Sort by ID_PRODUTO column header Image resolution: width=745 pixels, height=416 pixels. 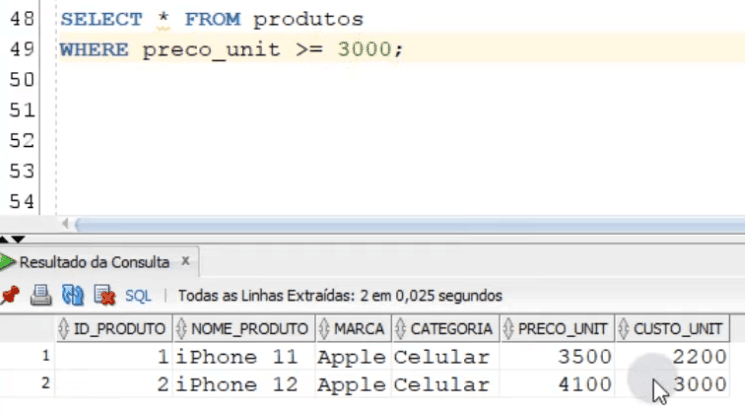[114, 329]
